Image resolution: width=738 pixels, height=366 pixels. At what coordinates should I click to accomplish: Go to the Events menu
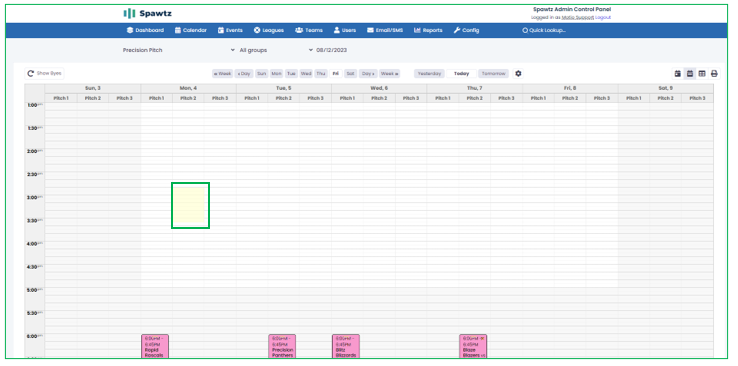tap(230, 30)
